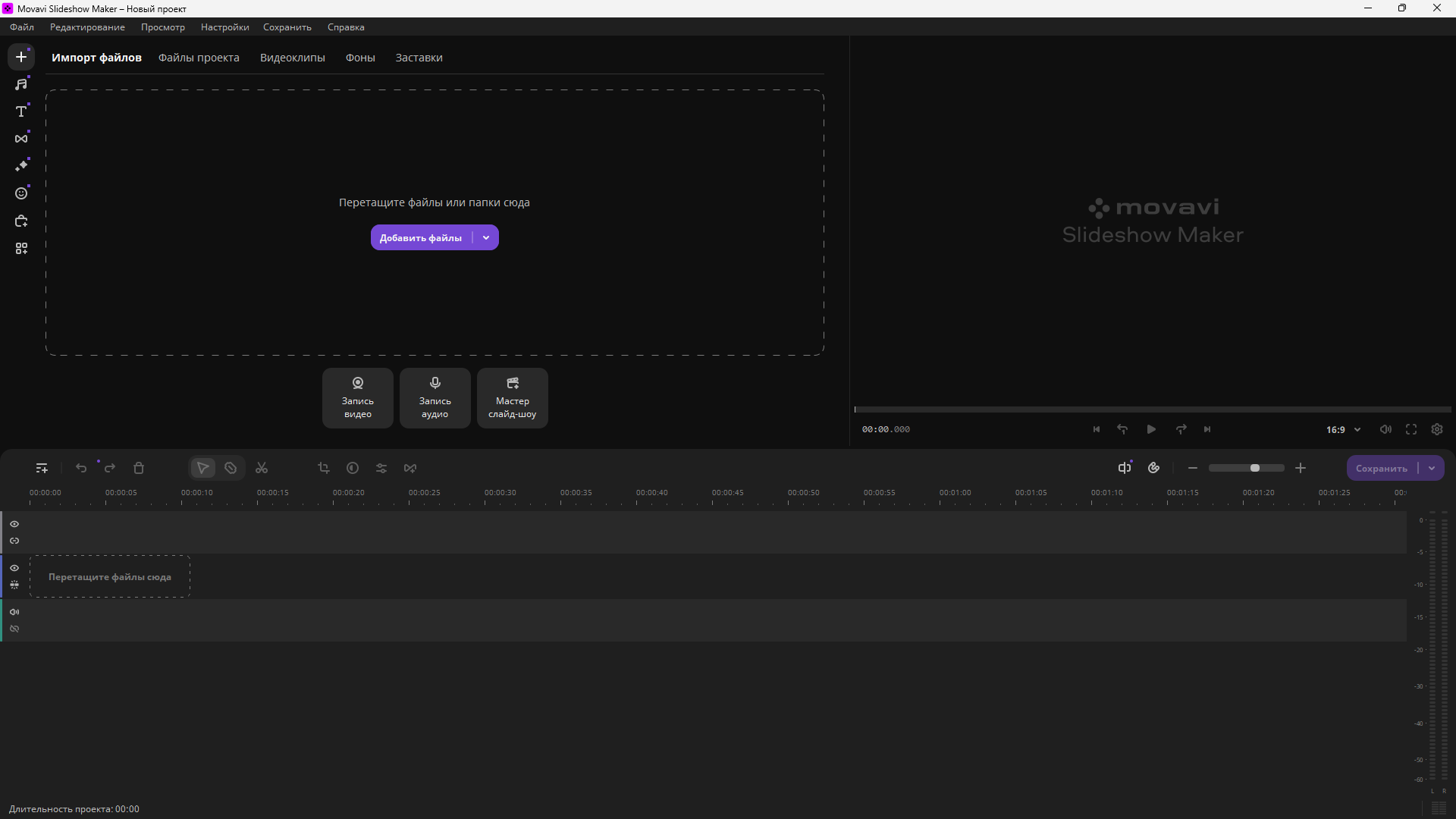Expand the Сохранить button dropdown arrow
The height and width of the screenshot is (819, 1456).
click(1432, 468)
